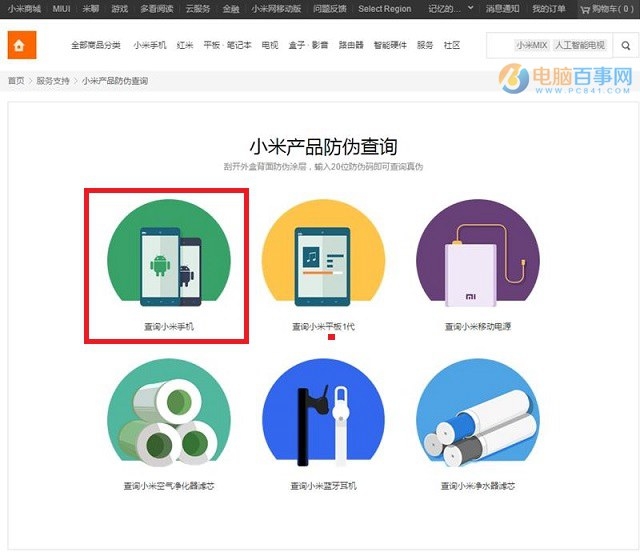Click 首页 breadcrumb link

[x=16, y=81]
